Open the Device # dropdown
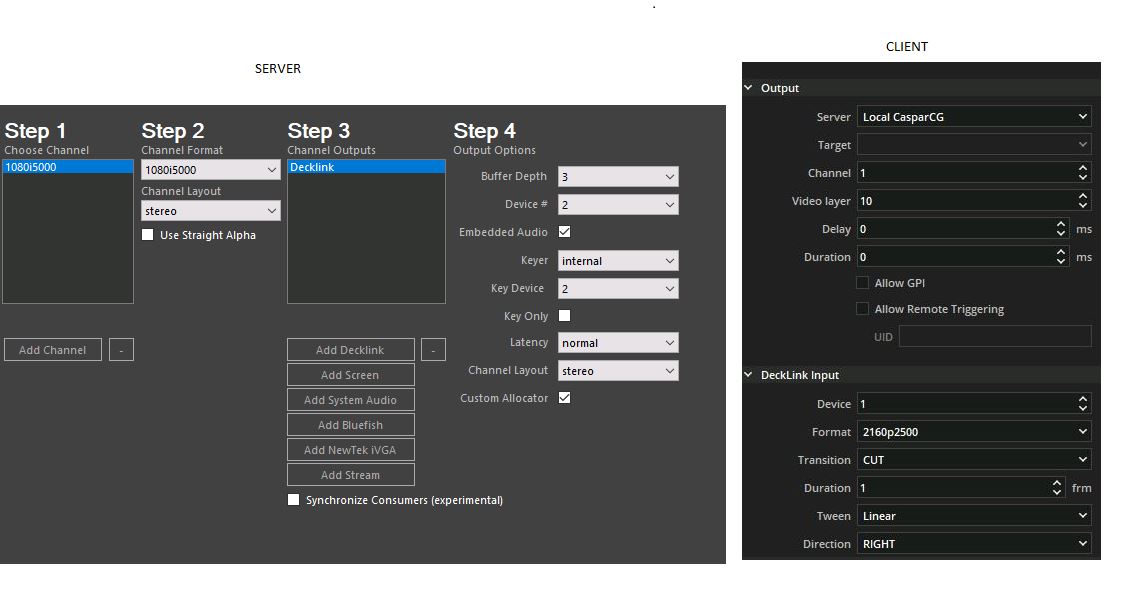This screenshot has height=592, width=1141. [618, 204]
